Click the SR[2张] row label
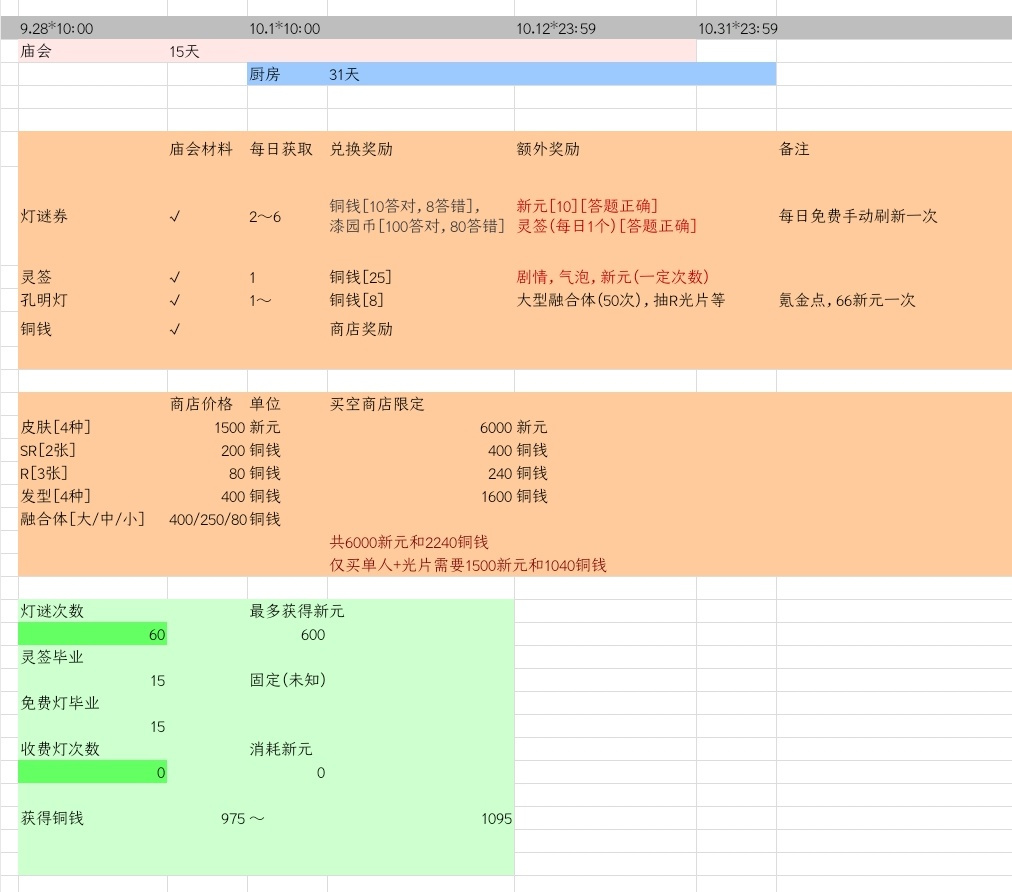Screen dimensions: 1012x892 (x=48, y=451)
